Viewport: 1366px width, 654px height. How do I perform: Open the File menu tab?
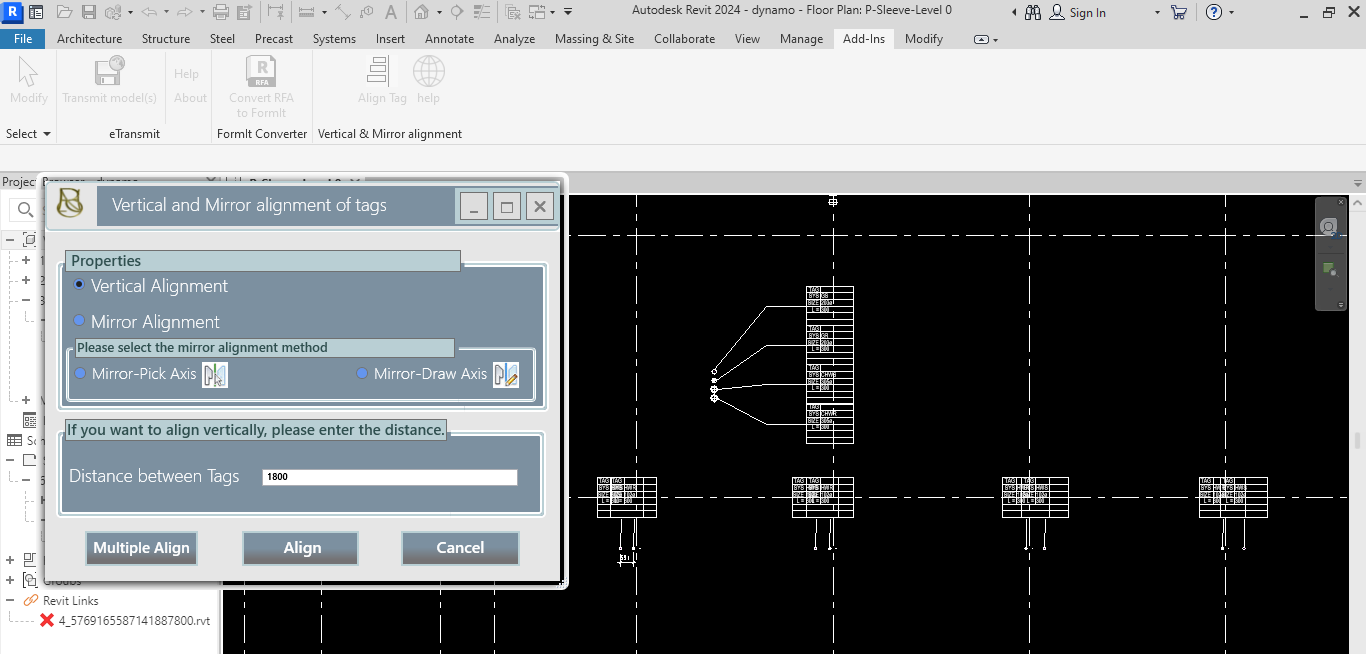[x=22, y=39]
